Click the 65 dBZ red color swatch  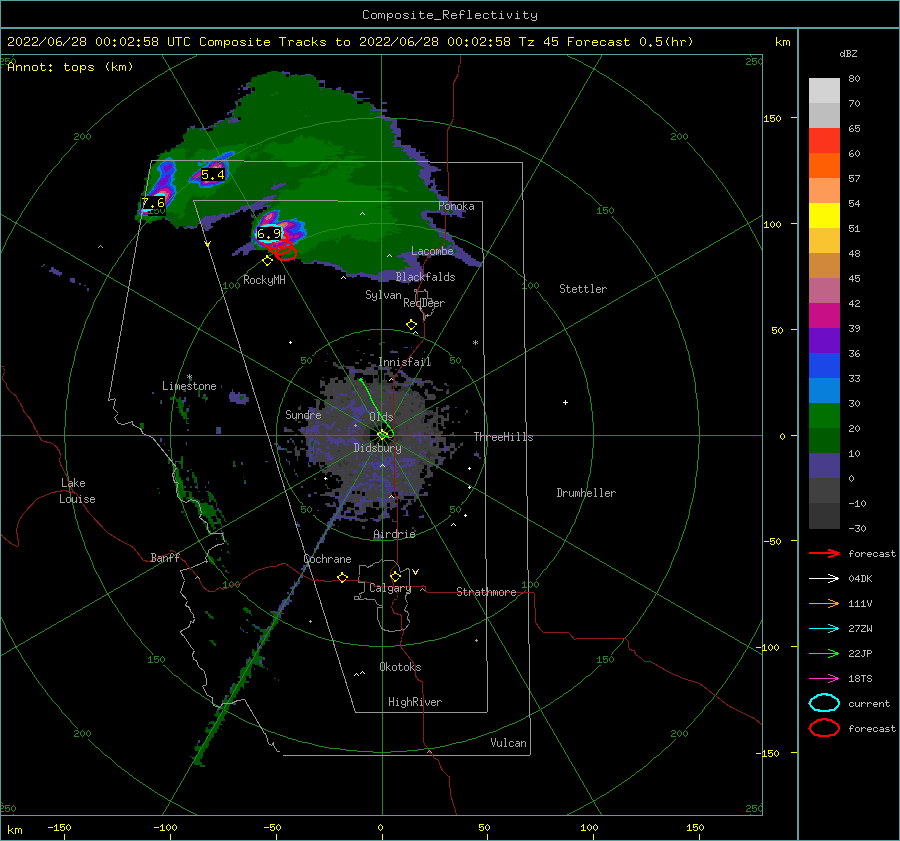click(824, 140)
